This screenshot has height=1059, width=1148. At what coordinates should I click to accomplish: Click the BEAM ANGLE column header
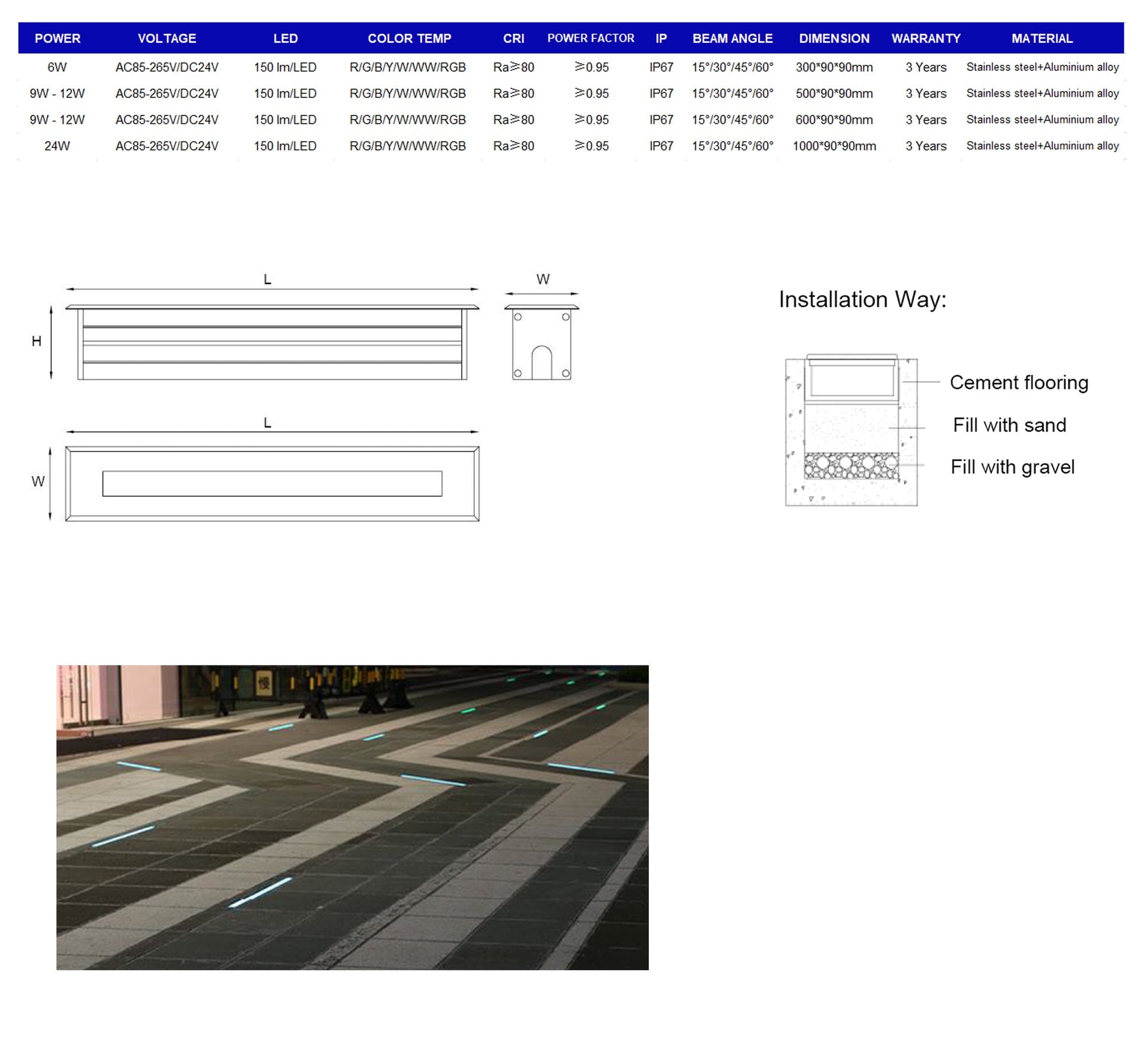[732, 38]
